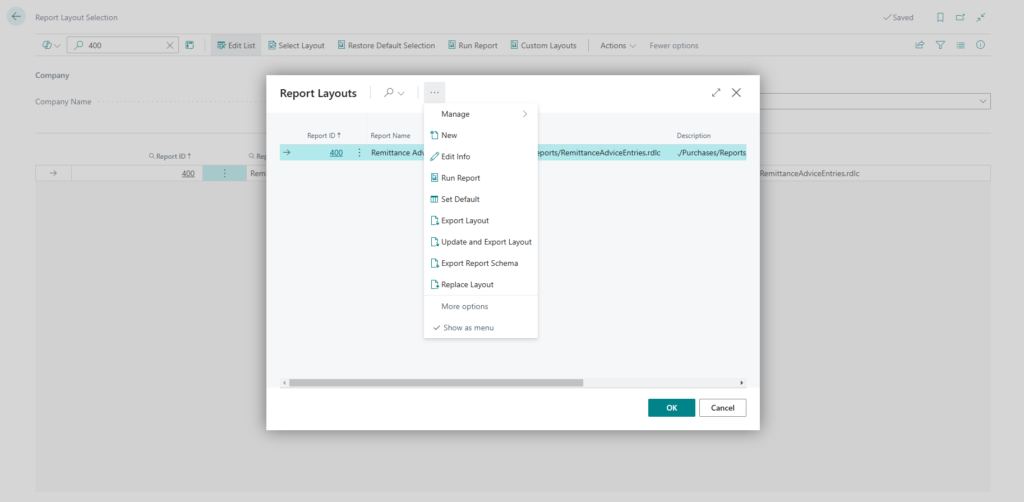Screen dimensions: 1024x502
Task: Click Run Report in the background toolbar
Action: tap(473, 46)
